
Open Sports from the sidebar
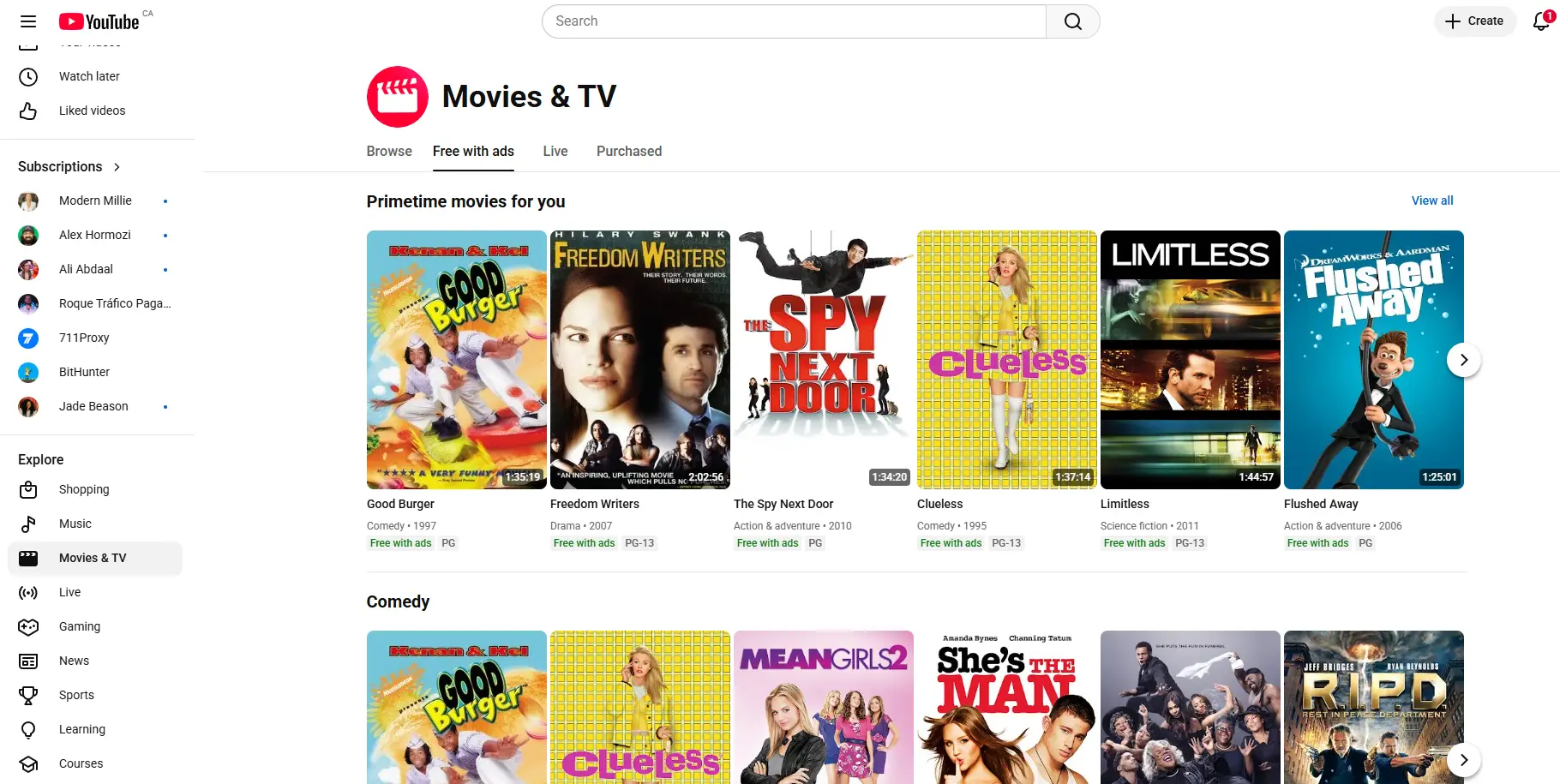point(76,695)
